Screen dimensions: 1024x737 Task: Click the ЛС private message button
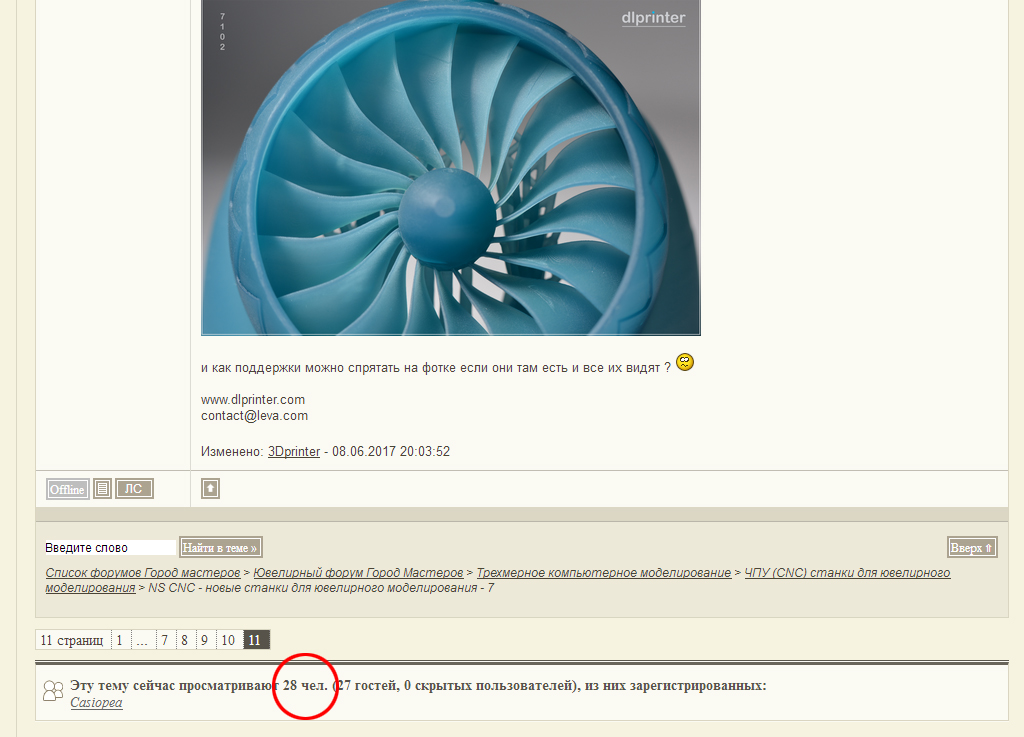[134, 489]
